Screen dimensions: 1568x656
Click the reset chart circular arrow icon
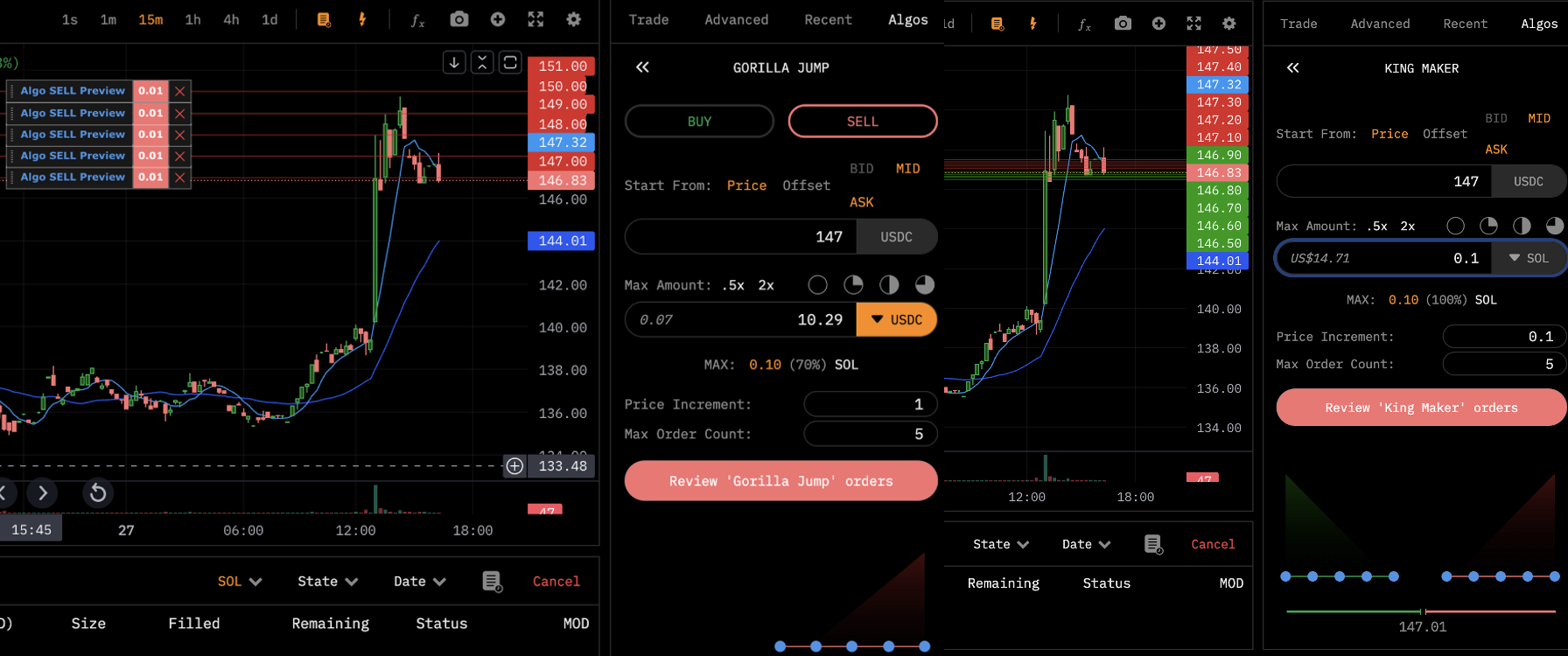tap(98, 493)
